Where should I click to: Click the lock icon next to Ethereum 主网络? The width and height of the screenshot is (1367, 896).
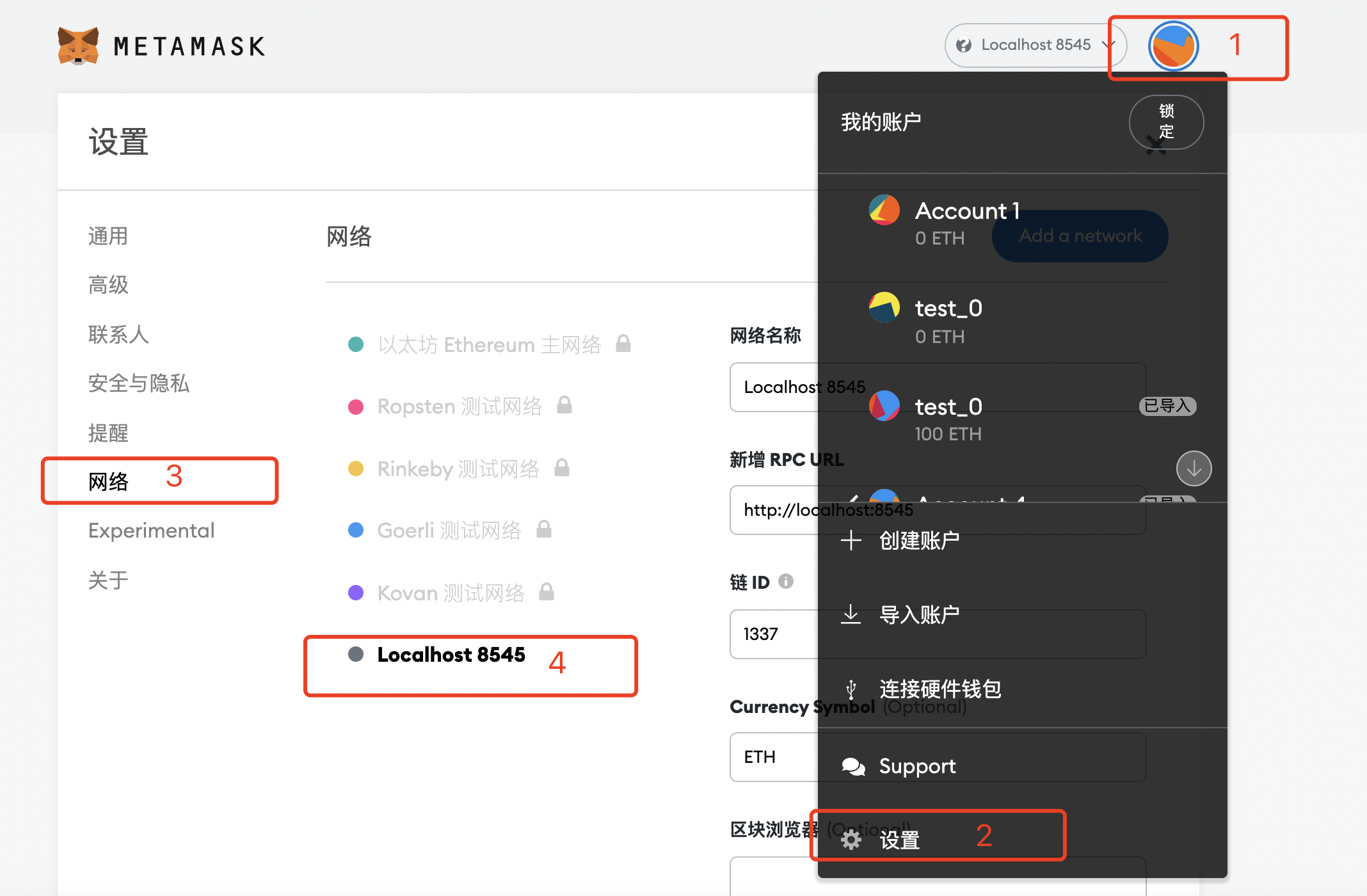pos(623,344)
